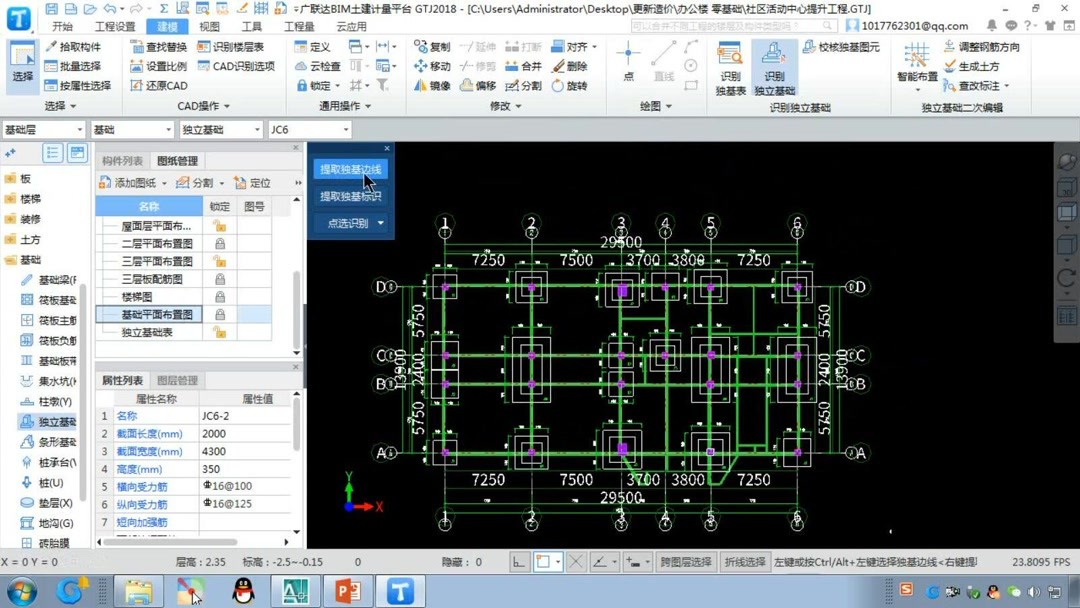
Task: Open the 对齐 alignment dropdown
Action: [x=593, y=47]
